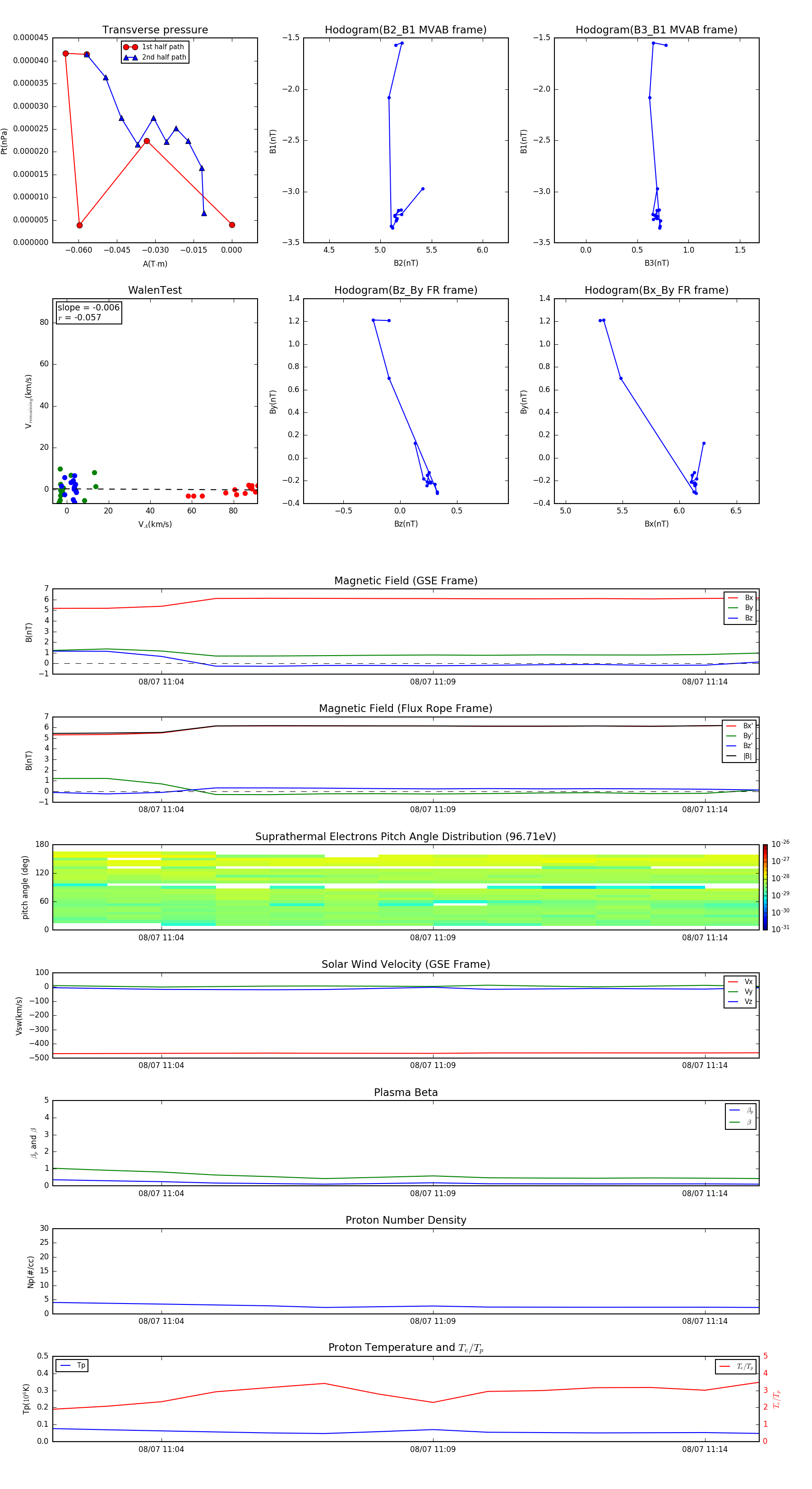This screenshot has height=1489, width=812.
Task: Click the Bz' entry in Flux Rope legend
Action: coord(739,746)
